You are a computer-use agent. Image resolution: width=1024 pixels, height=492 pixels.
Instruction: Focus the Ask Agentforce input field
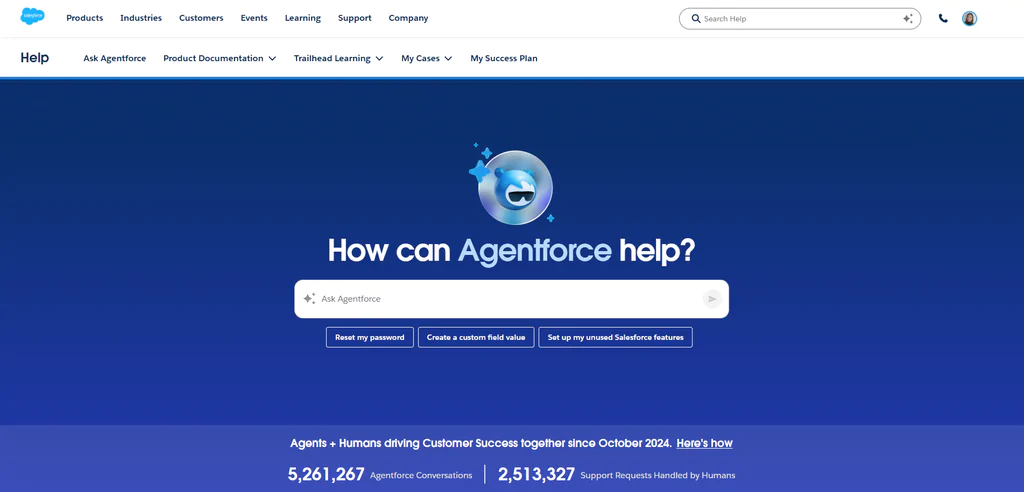click(x=511, y=299)
